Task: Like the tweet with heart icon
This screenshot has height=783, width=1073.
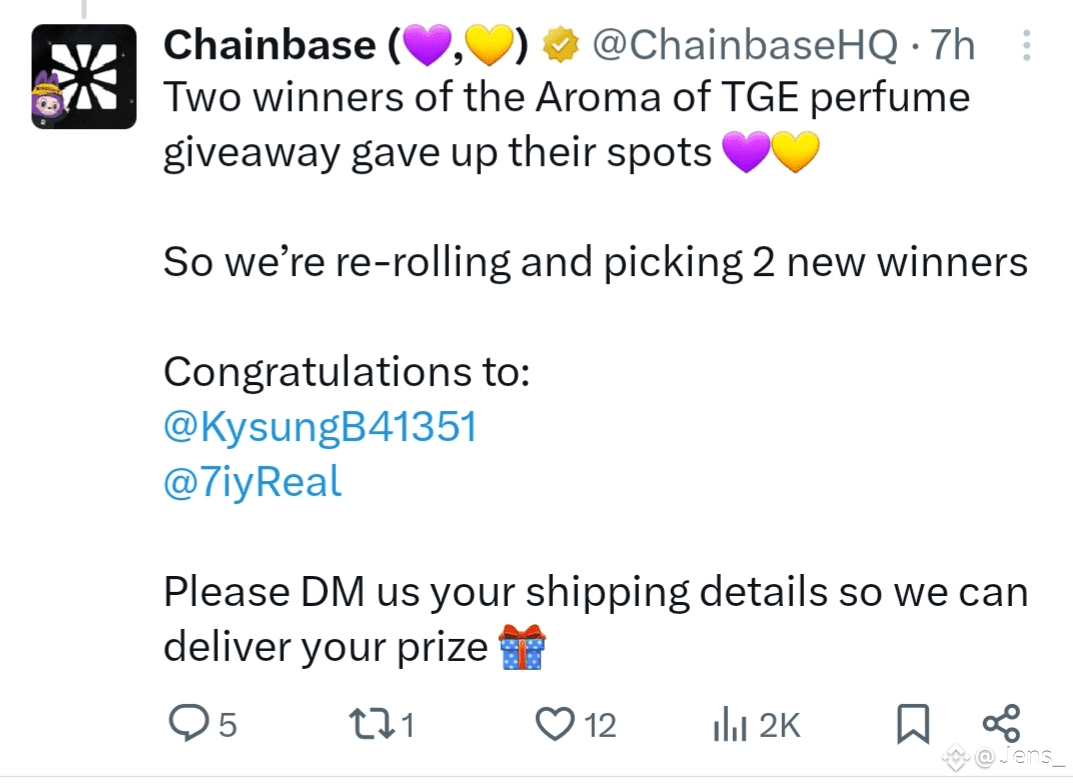Action: (x=555, y=724)
